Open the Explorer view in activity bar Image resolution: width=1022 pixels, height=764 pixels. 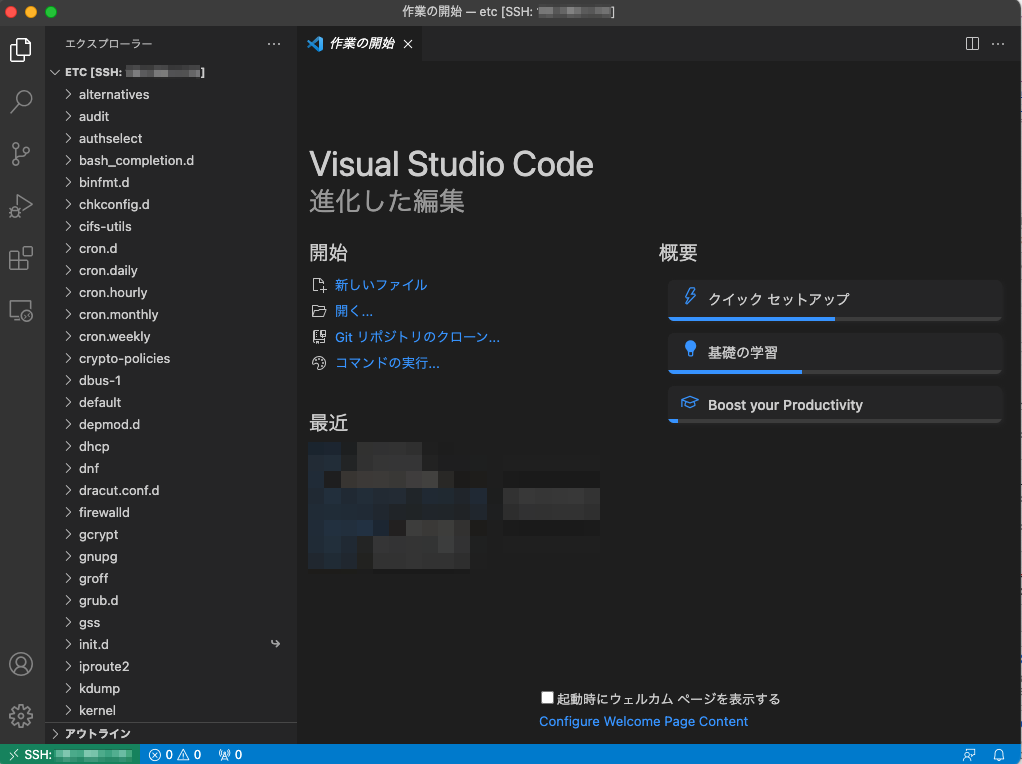[21, 50]
